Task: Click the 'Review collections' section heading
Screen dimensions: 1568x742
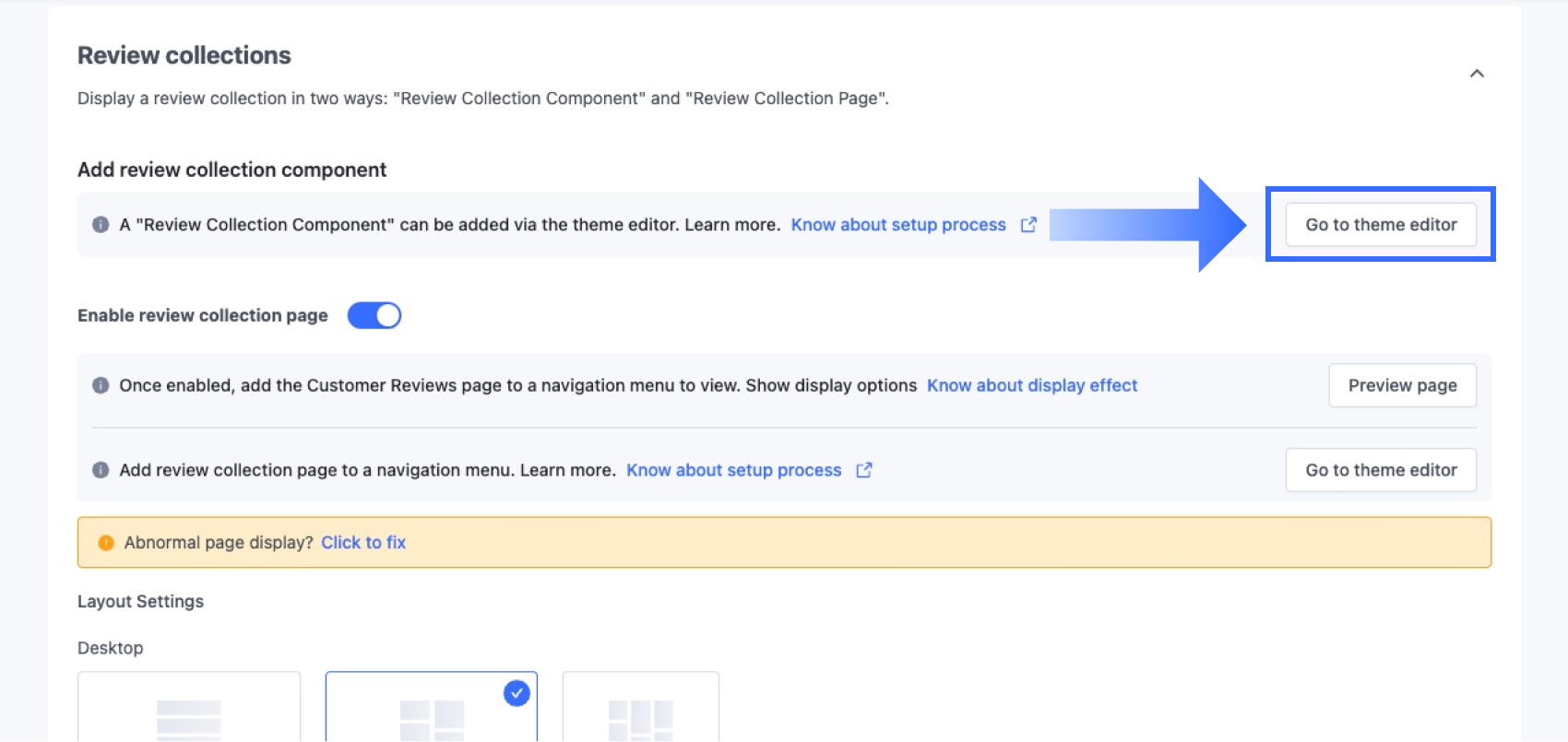Action: tap(184, 55)
